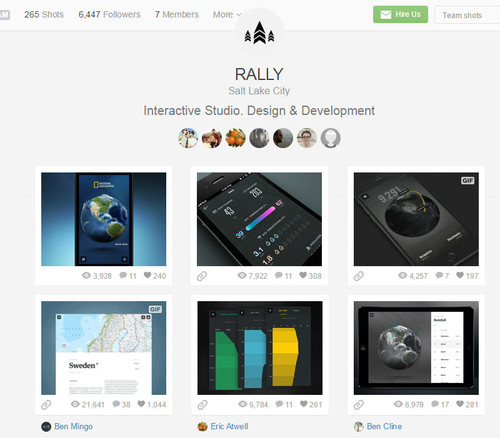The width and height of the screenshot is (500, 438).
Task: Open the default placeholder member avatar
Action: (x=330, y=138)
